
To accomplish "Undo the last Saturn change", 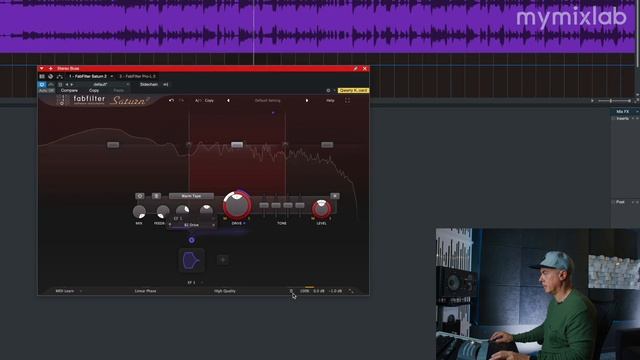I will 171,100.
